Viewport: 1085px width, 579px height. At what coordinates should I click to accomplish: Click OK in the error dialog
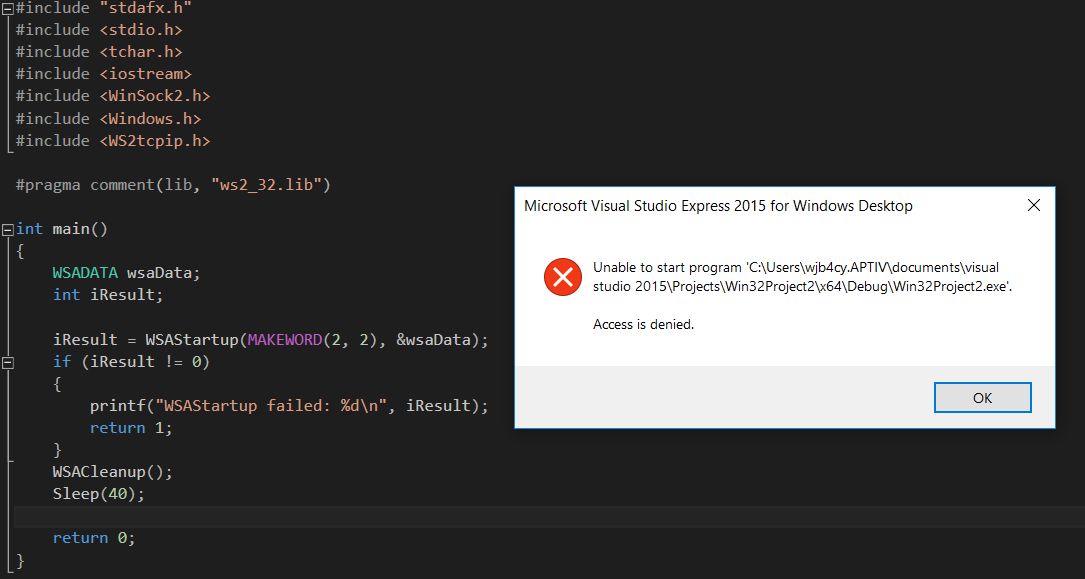point(982,398)
